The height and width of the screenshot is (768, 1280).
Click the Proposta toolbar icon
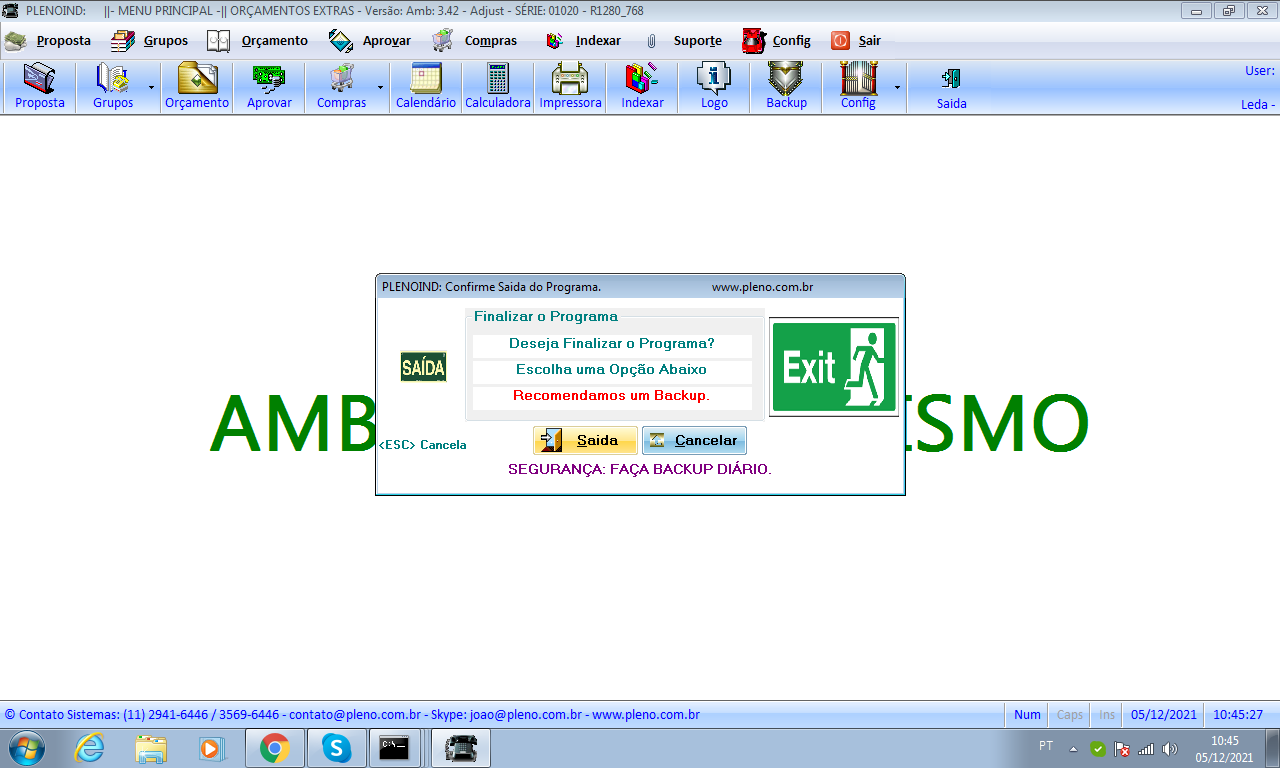40,87
